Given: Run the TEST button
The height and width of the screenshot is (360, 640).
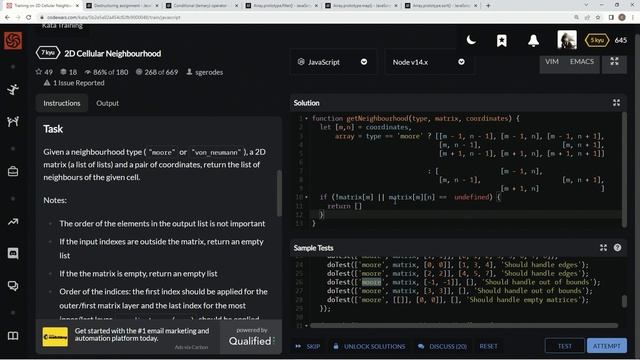Looking at the screenshot, I should pyautogui.click(x=564, y=346).
